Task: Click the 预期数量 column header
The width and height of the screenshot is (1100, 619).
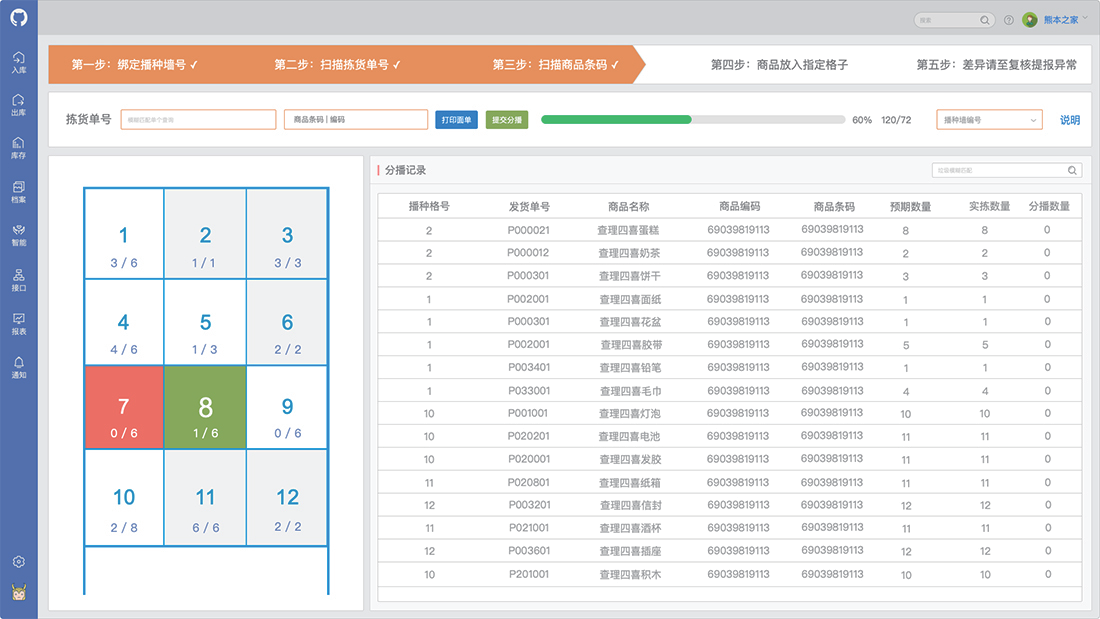Action: pyautogui.click(x=911, y=206)
